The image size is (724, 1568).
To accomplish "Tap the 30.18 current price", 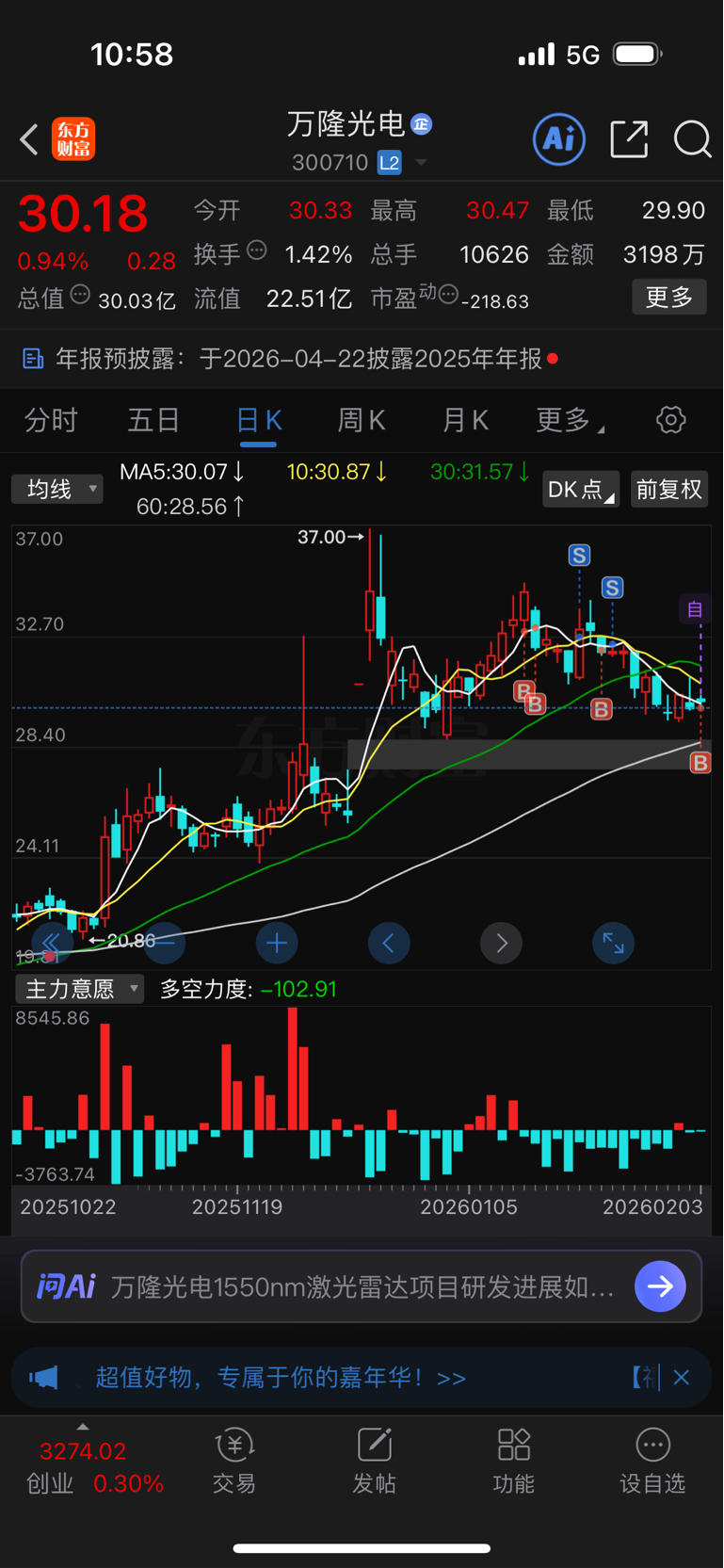I will (x=83, y=214).
